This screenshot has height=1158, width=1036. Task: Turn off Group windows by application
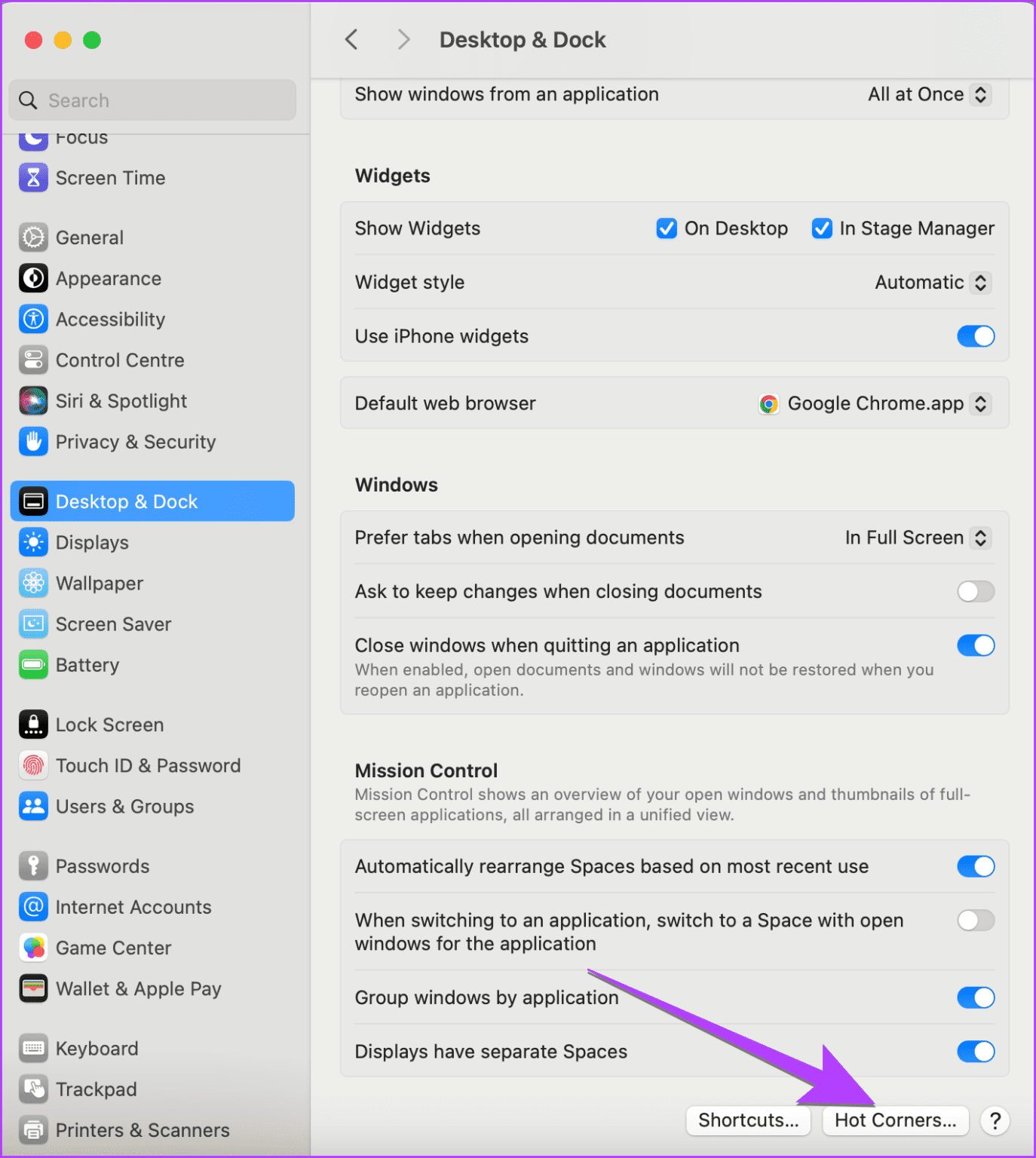pyautogui.click(x=976, y=997)
